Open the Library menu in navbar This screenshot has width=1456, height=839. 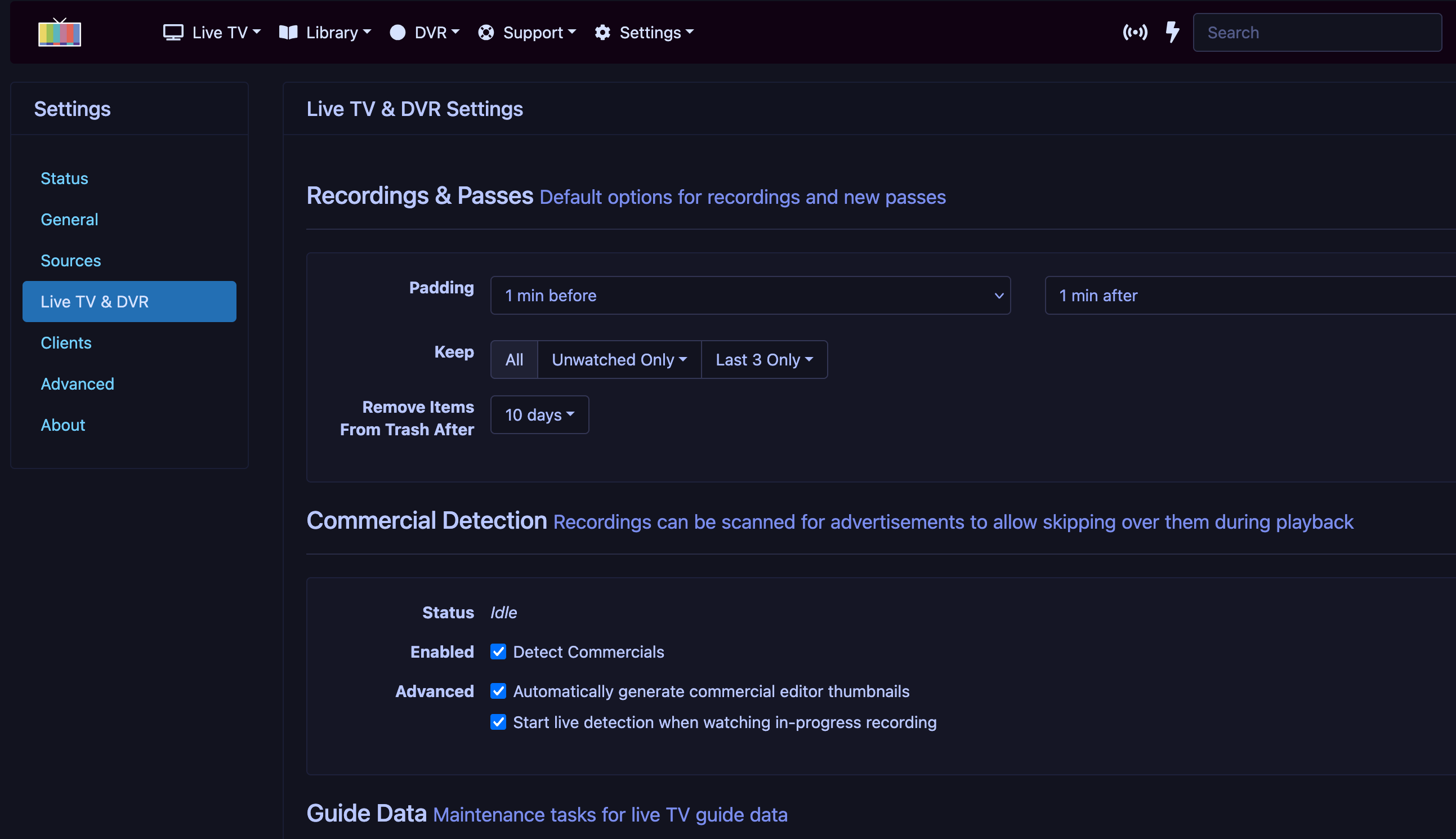click(331, 33)
